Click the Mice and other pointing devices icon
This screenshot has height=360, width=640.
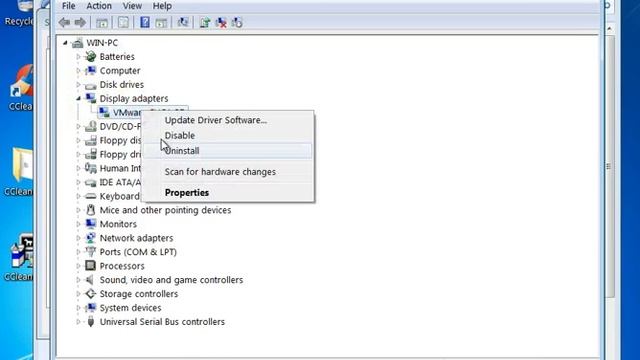click(91, 210)
